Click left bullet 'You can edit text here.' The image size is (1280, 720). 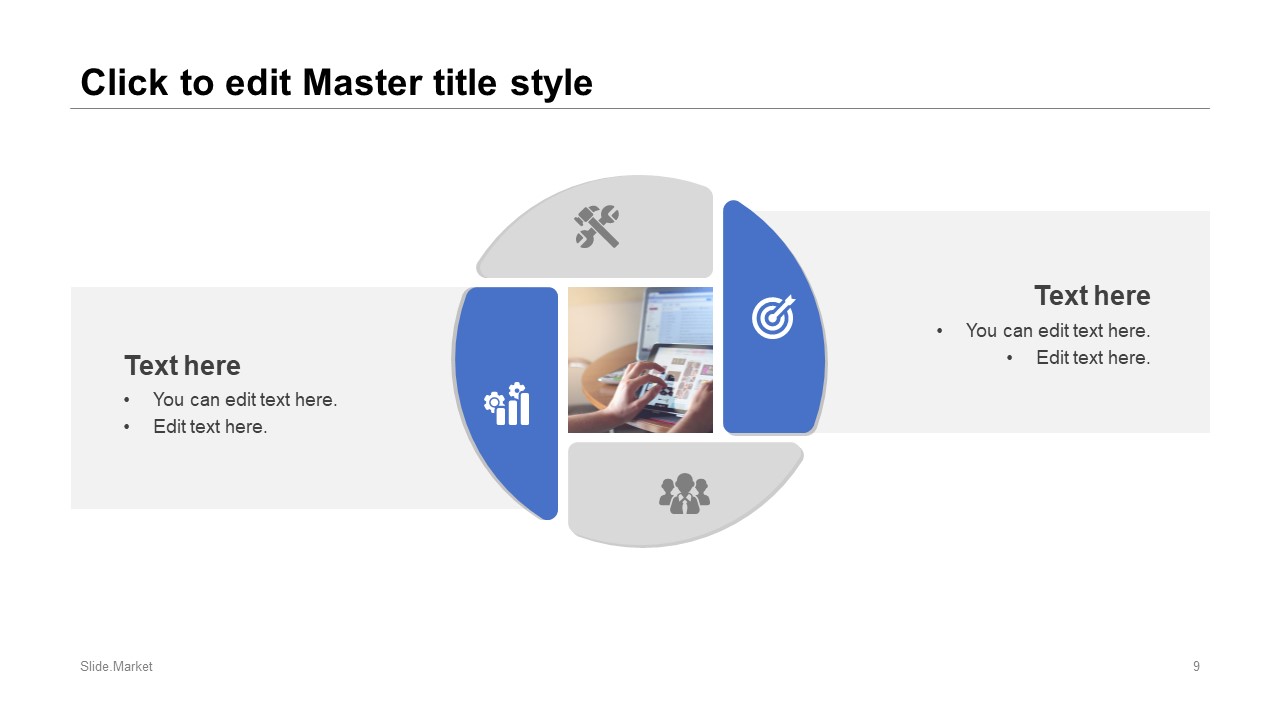pyautogui.click(x=245, y=399)
